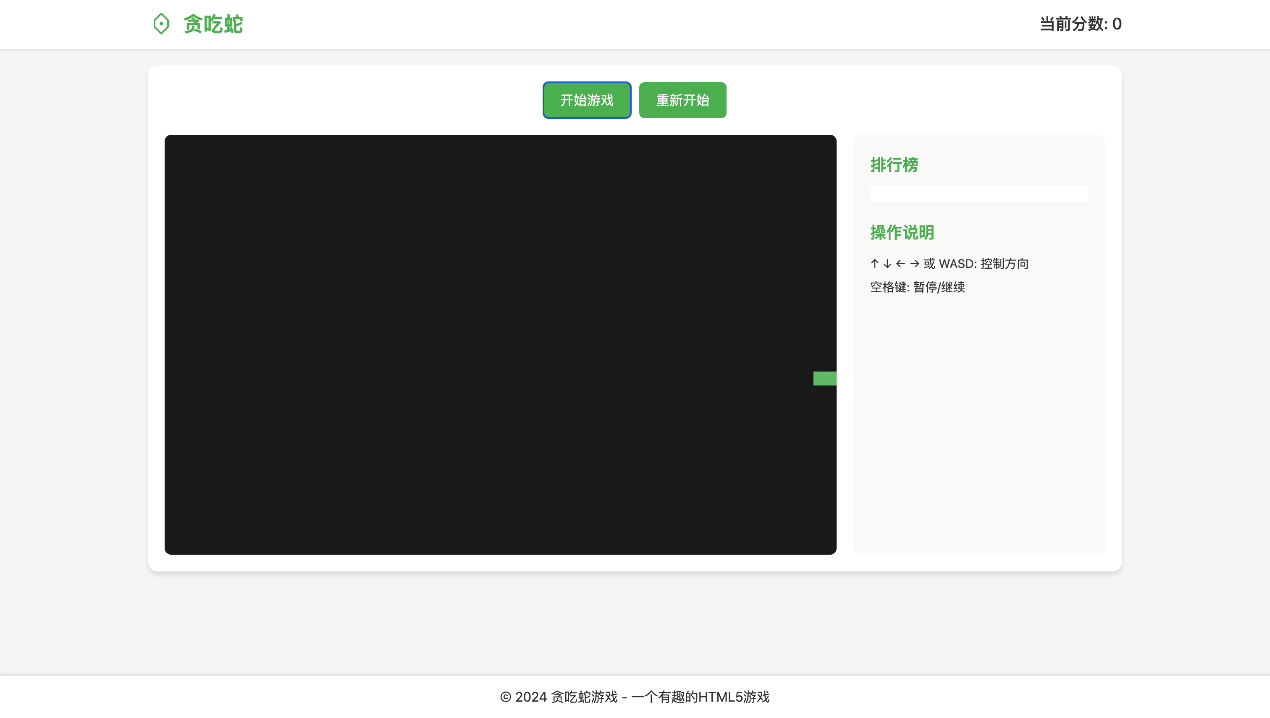This screenshot has width=1270, height=718.
Task: Click the black game canvas center
Action: [500, 345]
